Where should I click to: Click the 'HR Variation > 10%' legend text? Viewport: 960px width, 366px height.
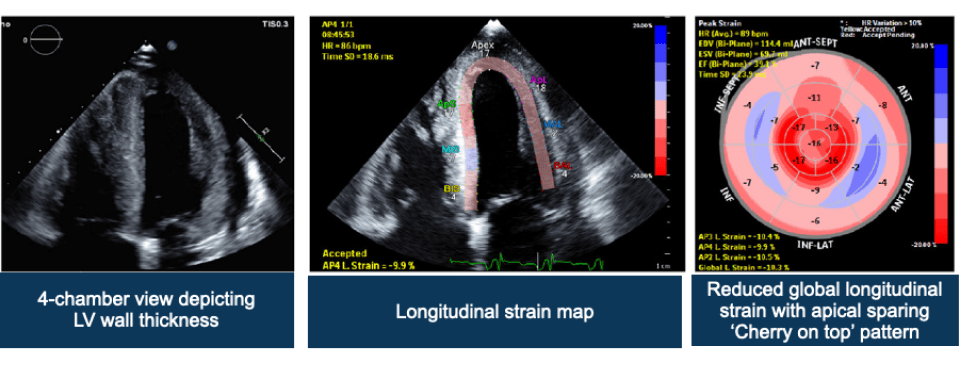[892, 22]
